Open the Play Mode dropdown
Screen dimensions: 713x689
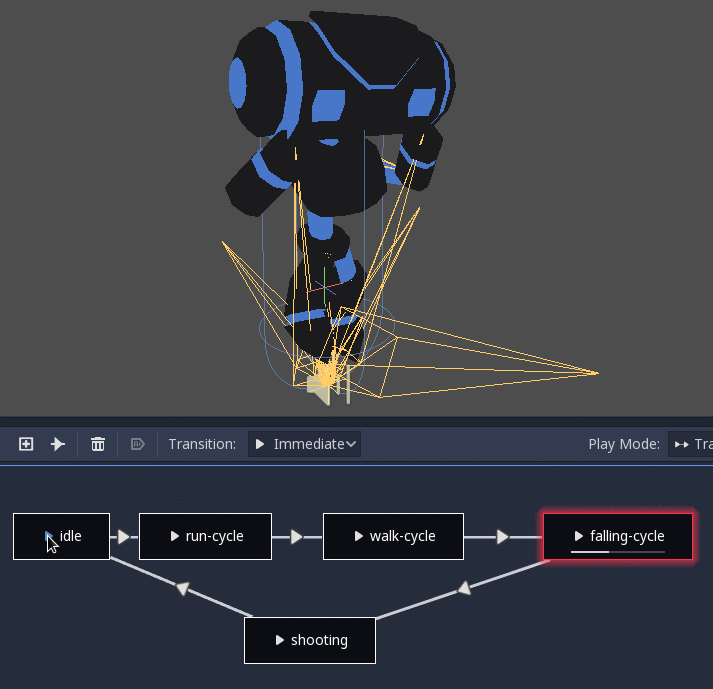pyautogui.click(x=691, y=444)
